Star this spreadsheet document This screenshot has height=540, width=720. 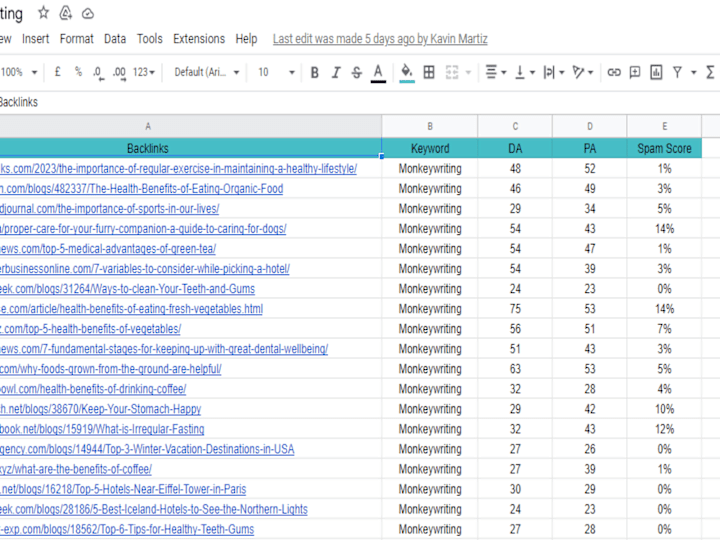coord(43,13)
